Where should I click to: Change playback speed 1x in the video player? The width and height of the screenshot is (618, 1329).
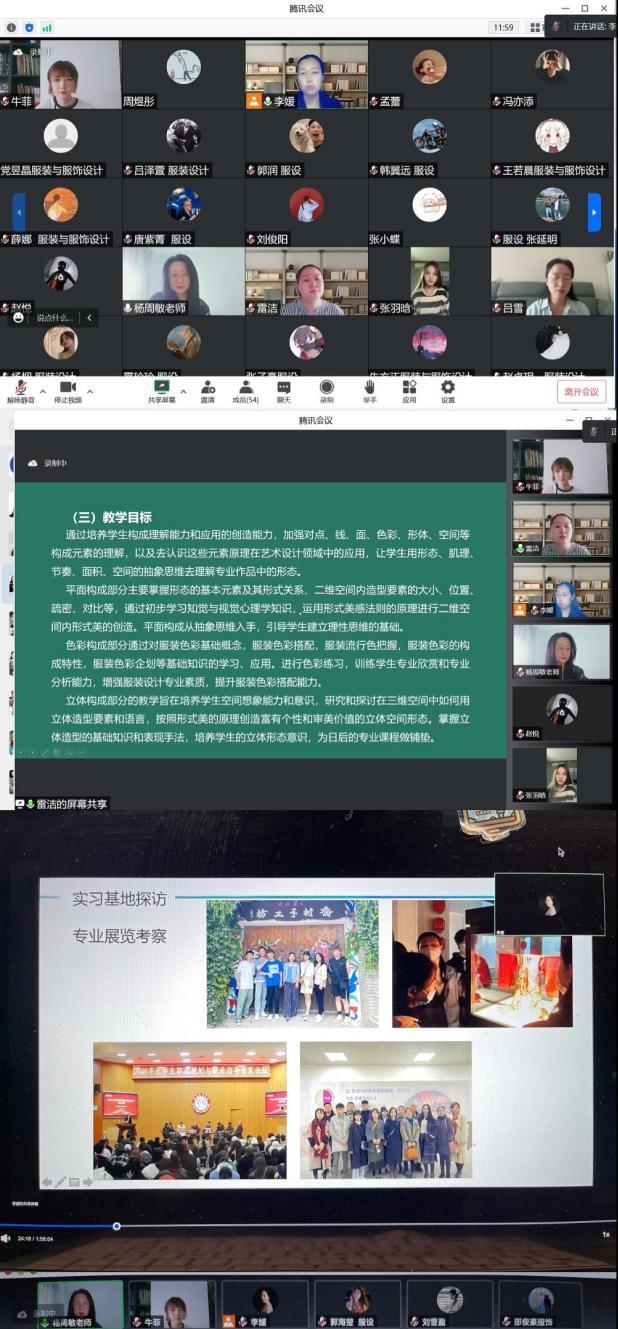[x=605, y=1234]
